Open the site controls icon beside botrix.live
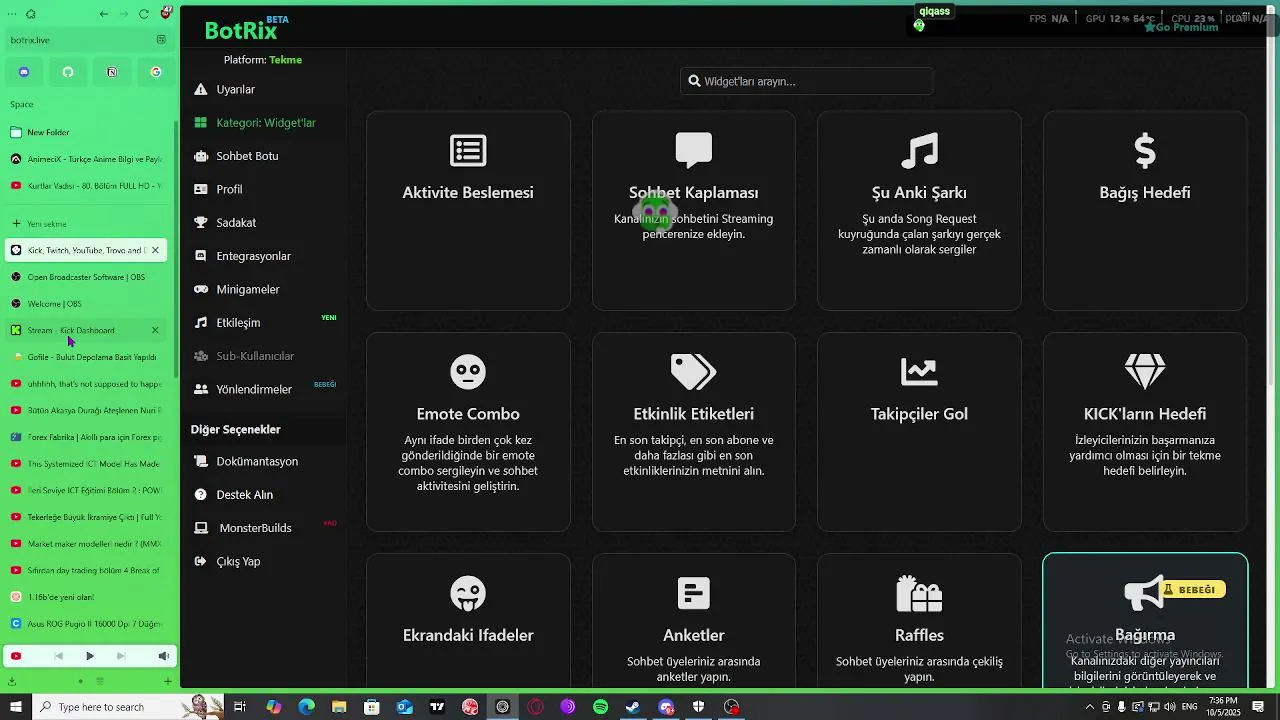The width and height of the screenshot is (1280, 720). pyautogui.click(x=161, y=40)
